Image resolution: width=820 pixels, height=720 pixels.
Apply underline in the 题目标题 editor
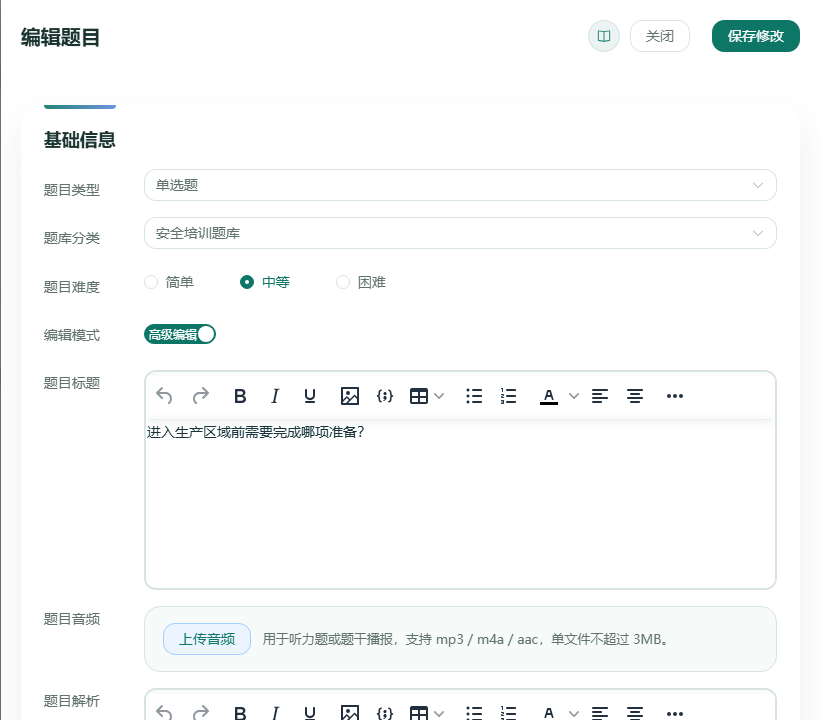point(310,396)
